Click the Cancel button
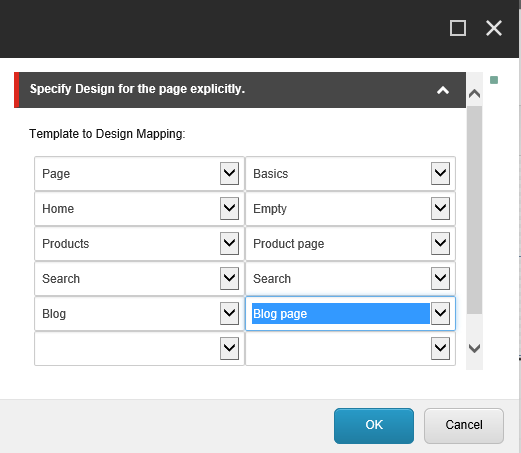The image size is (521, 453). 464,426
